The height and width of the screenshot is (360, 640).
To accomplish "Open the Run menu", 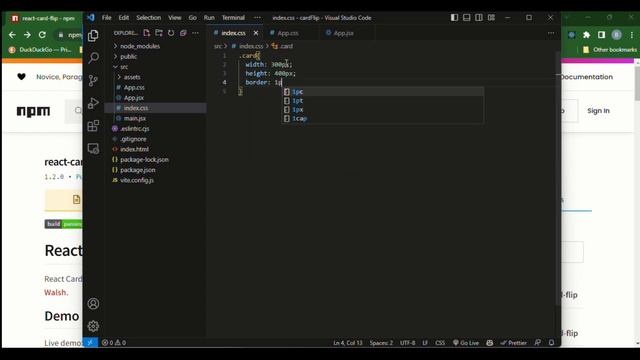I will tap(209, 18).
